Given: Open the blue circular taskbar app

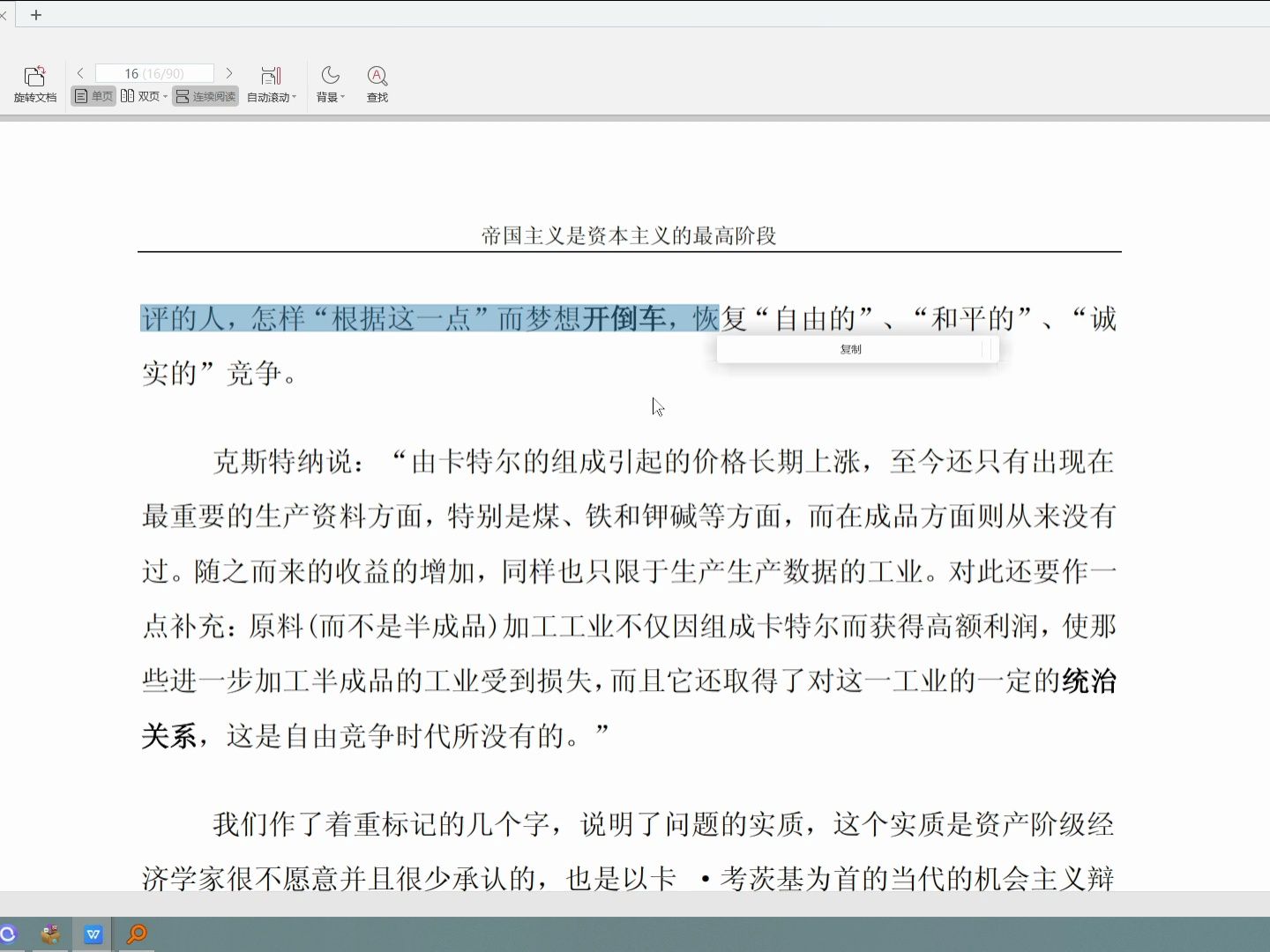Looking at the screenshot, I should tap(8, 934).
